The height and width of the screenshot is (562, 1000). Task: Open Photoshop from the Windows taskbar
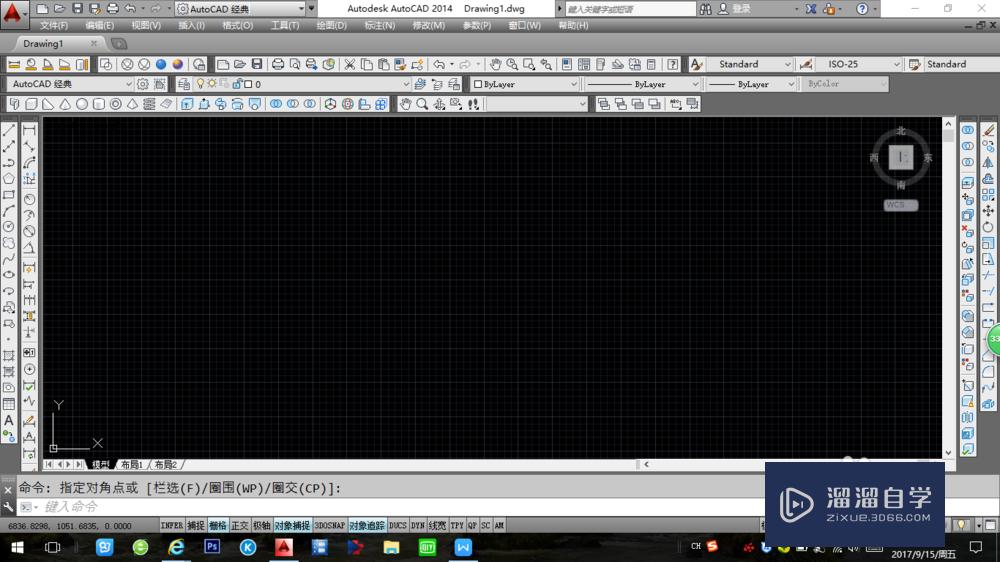tap(212, 547)
